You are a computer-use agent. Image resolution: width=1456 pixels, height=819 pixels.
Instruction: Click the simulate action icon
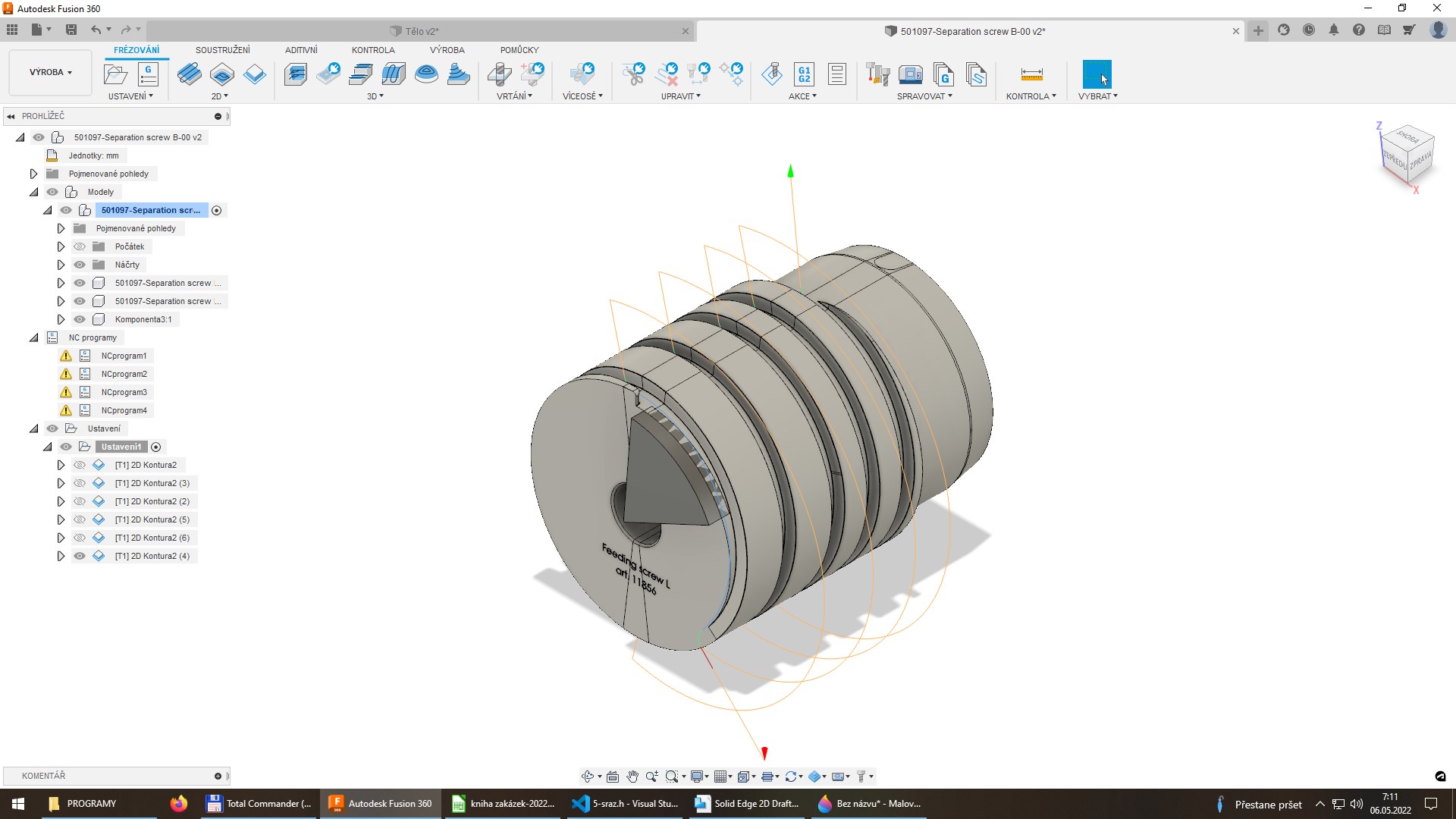point(772,74)
